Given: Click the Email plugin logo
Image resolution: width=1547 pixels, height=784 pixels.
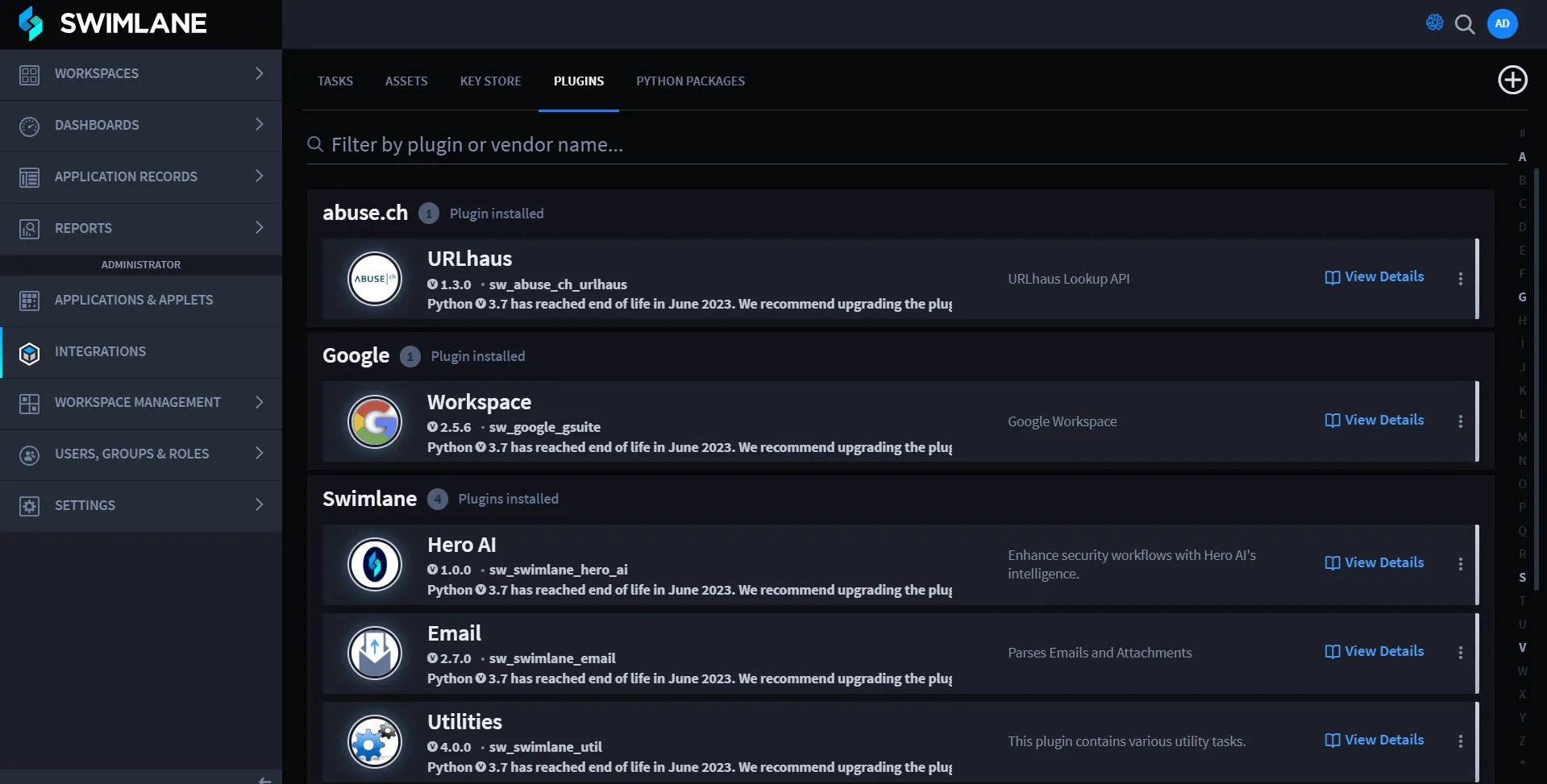Looking at the screenshot, I should point(375,653).
